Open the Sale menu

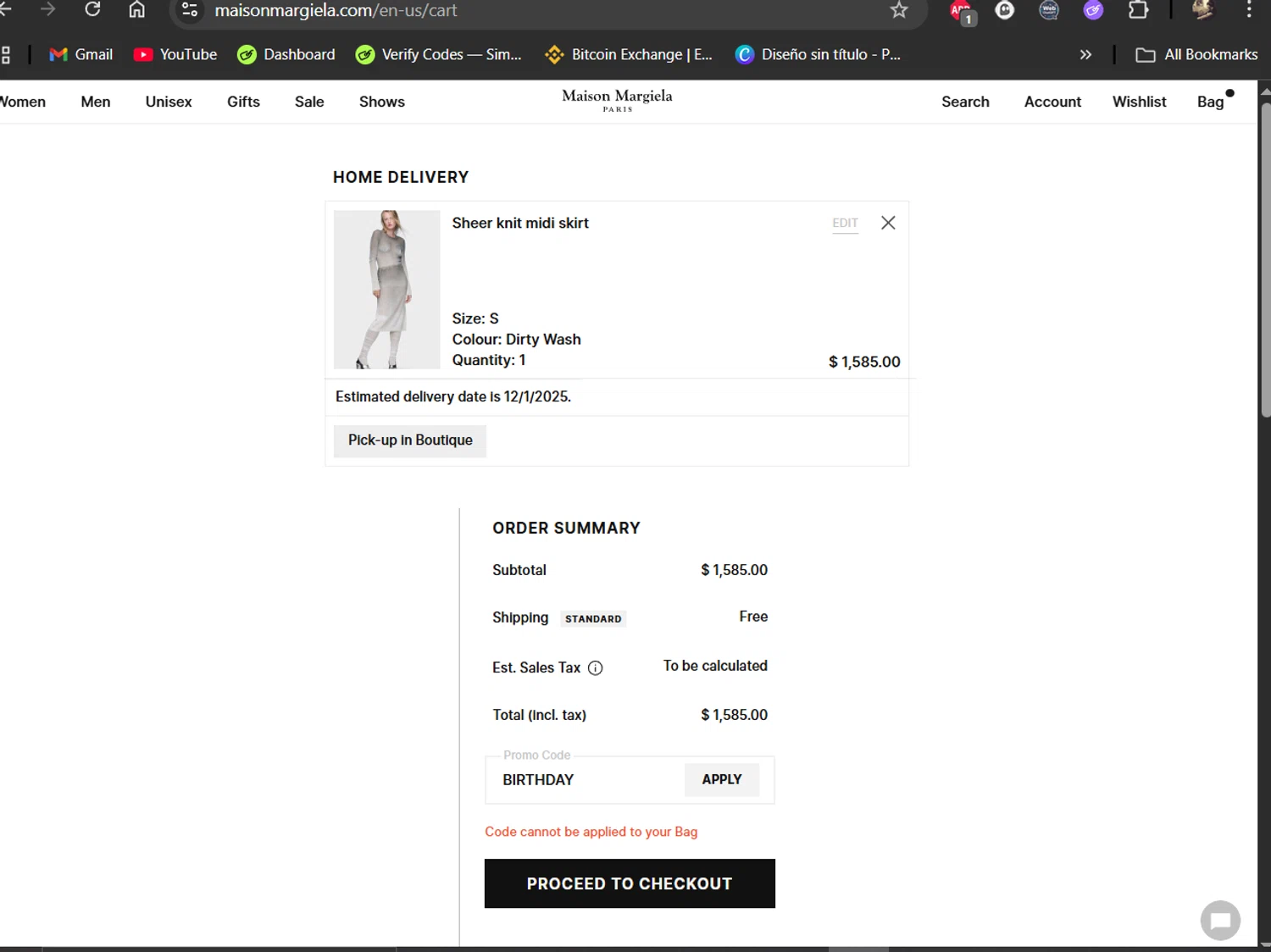309,102
